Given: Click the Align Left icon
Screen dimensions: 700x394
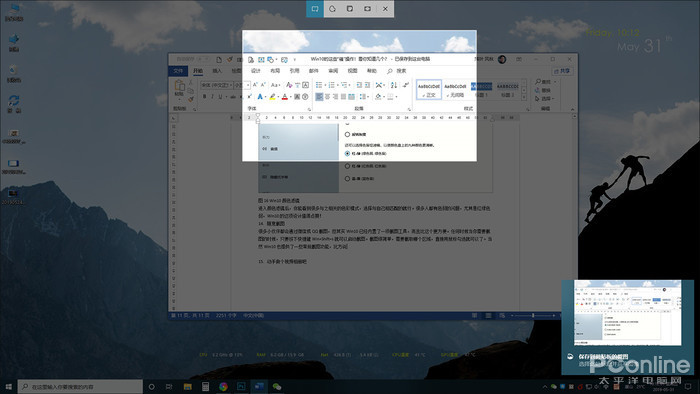Looking at the screenshot, I should (319, 96).
